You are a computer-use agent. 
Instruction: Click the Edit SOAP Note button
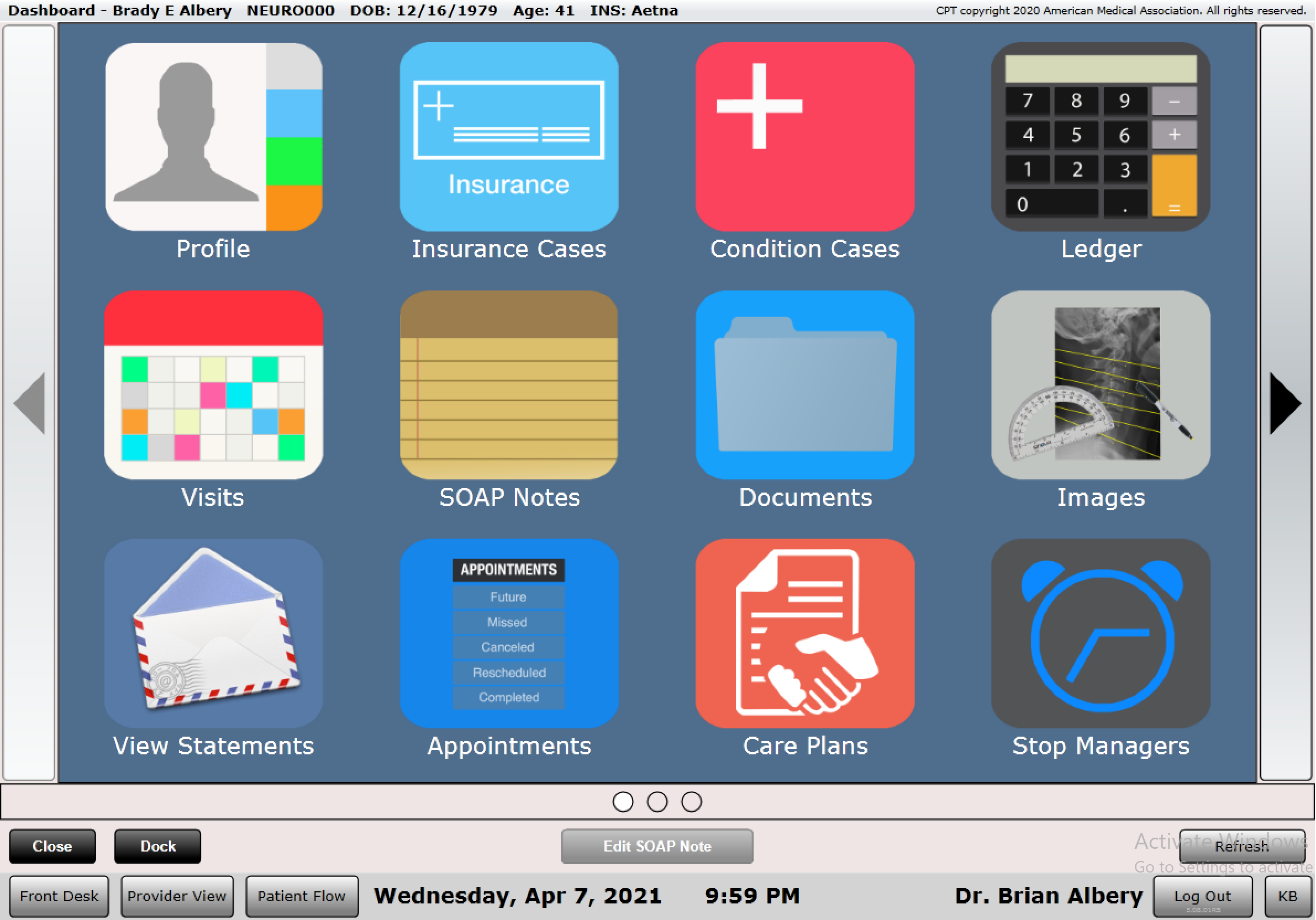coord(657,846)
